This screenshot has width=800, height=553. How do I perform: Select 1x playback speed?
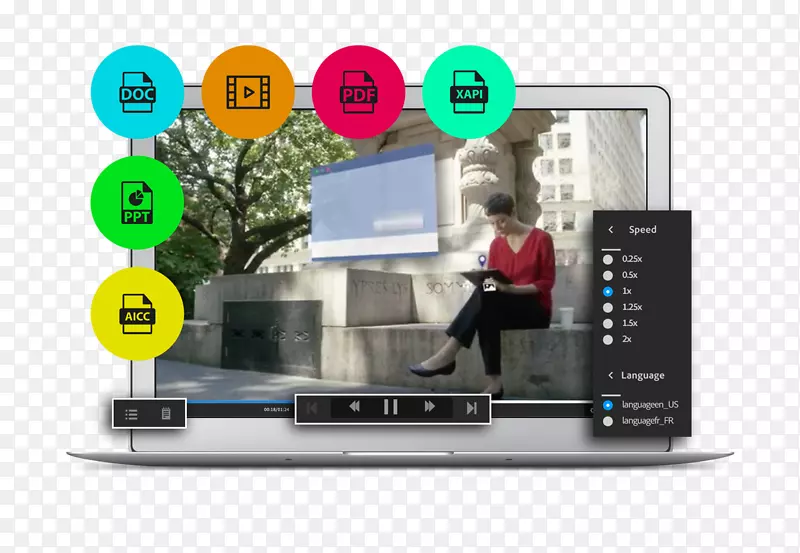(617, 291)
